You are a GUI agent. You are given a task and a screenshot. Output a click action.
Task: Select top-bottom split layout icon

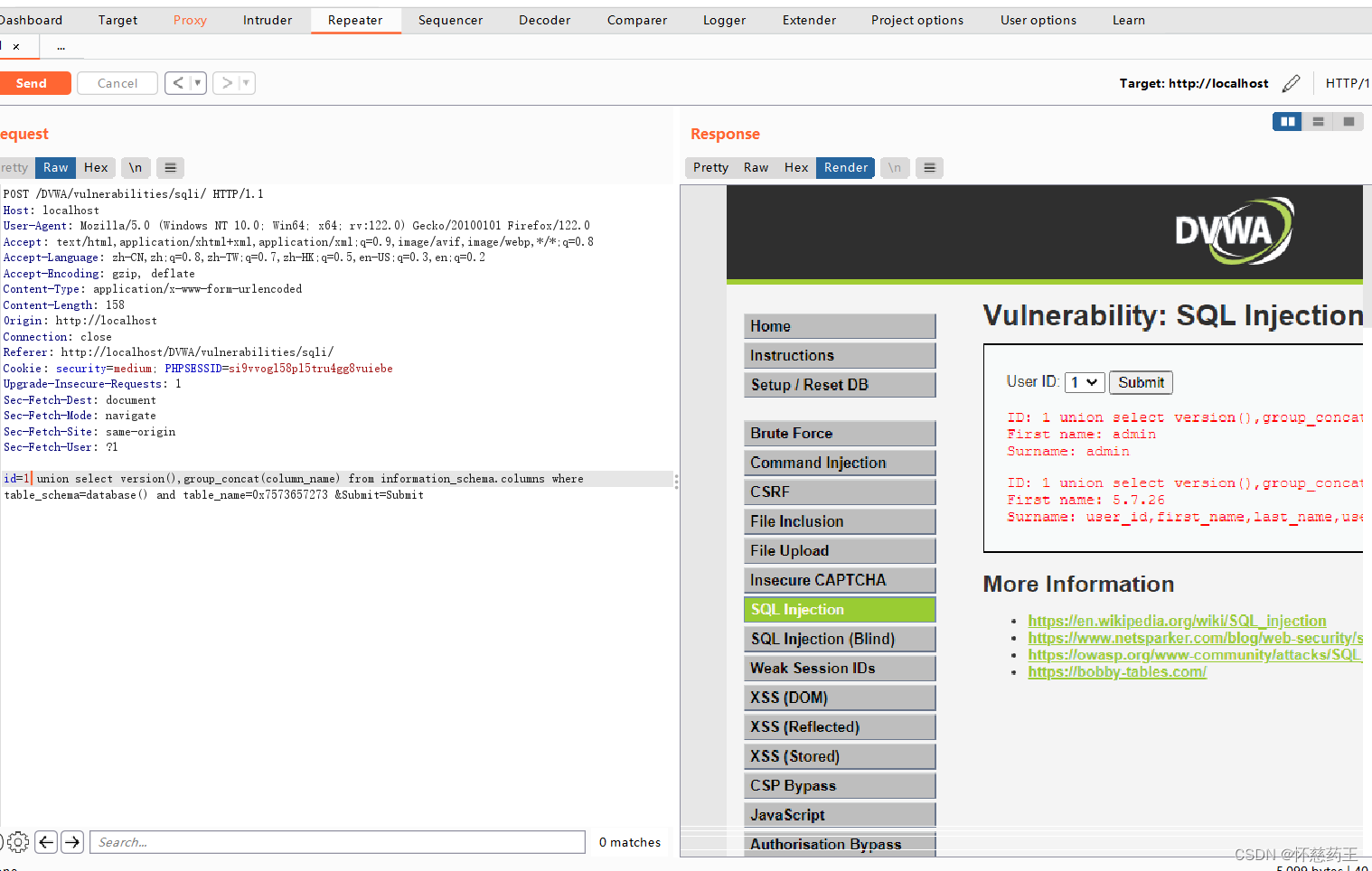tap(1318, 121)
